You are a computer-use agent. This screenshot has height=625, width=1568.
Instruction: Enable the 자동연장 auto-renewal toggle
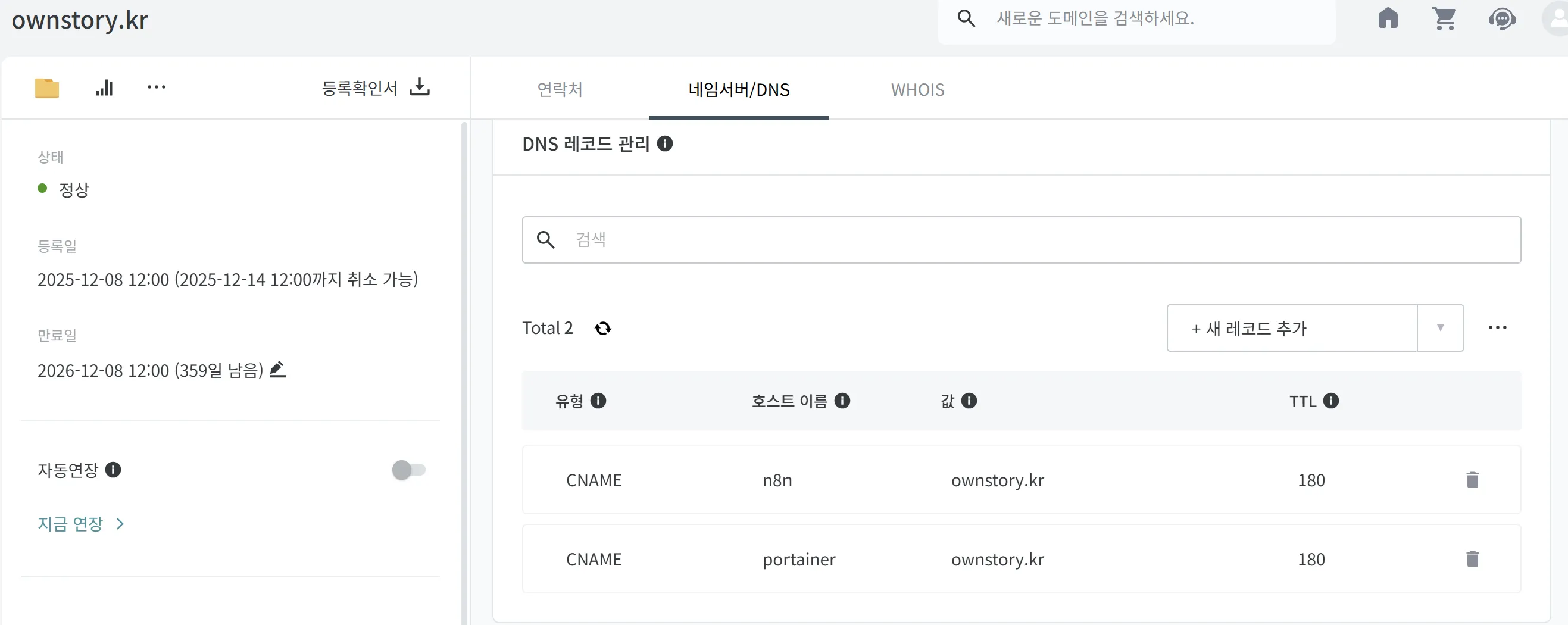tap(409, 469)
